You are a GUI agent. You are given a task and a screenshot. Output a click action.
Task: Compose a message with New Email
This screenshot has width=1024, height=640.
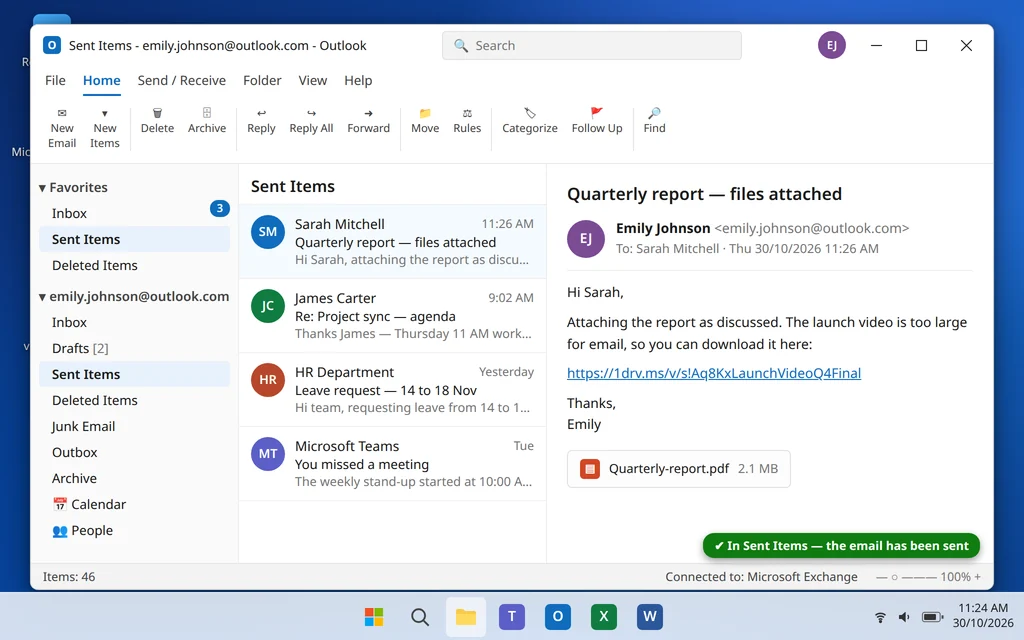click(x=62, y=128)
